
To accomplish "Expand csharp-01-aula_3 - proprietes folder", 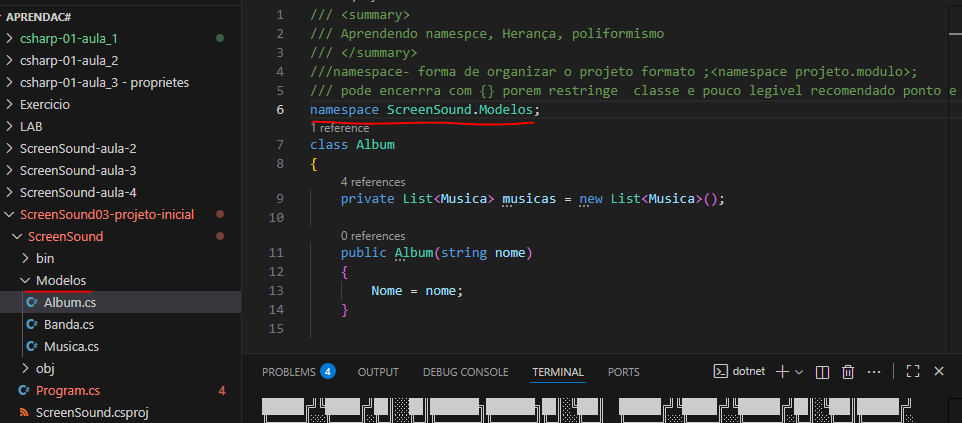I will tap(9, 83).
